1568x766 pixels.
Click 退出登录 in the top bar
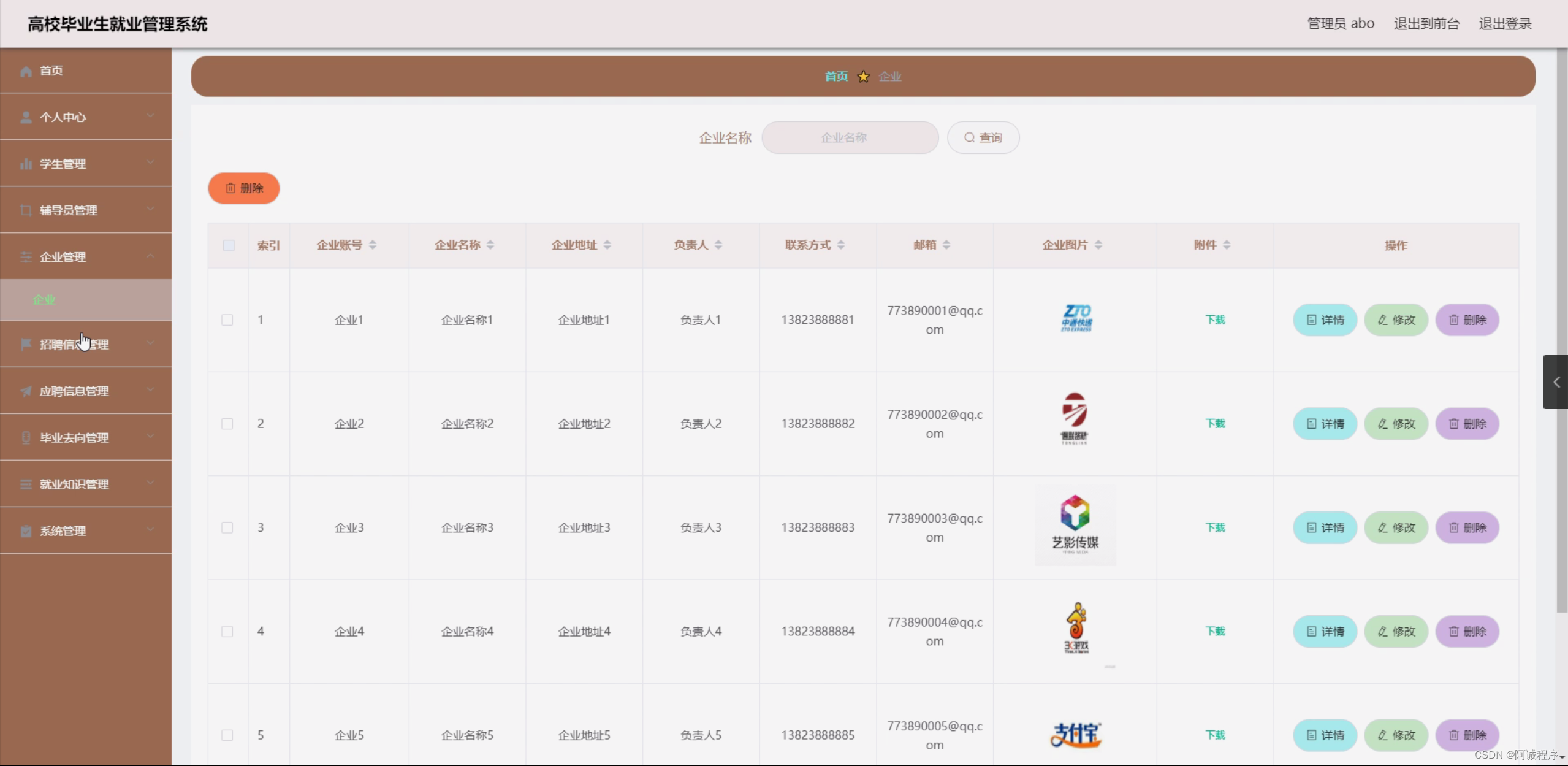coord(1504,23)
